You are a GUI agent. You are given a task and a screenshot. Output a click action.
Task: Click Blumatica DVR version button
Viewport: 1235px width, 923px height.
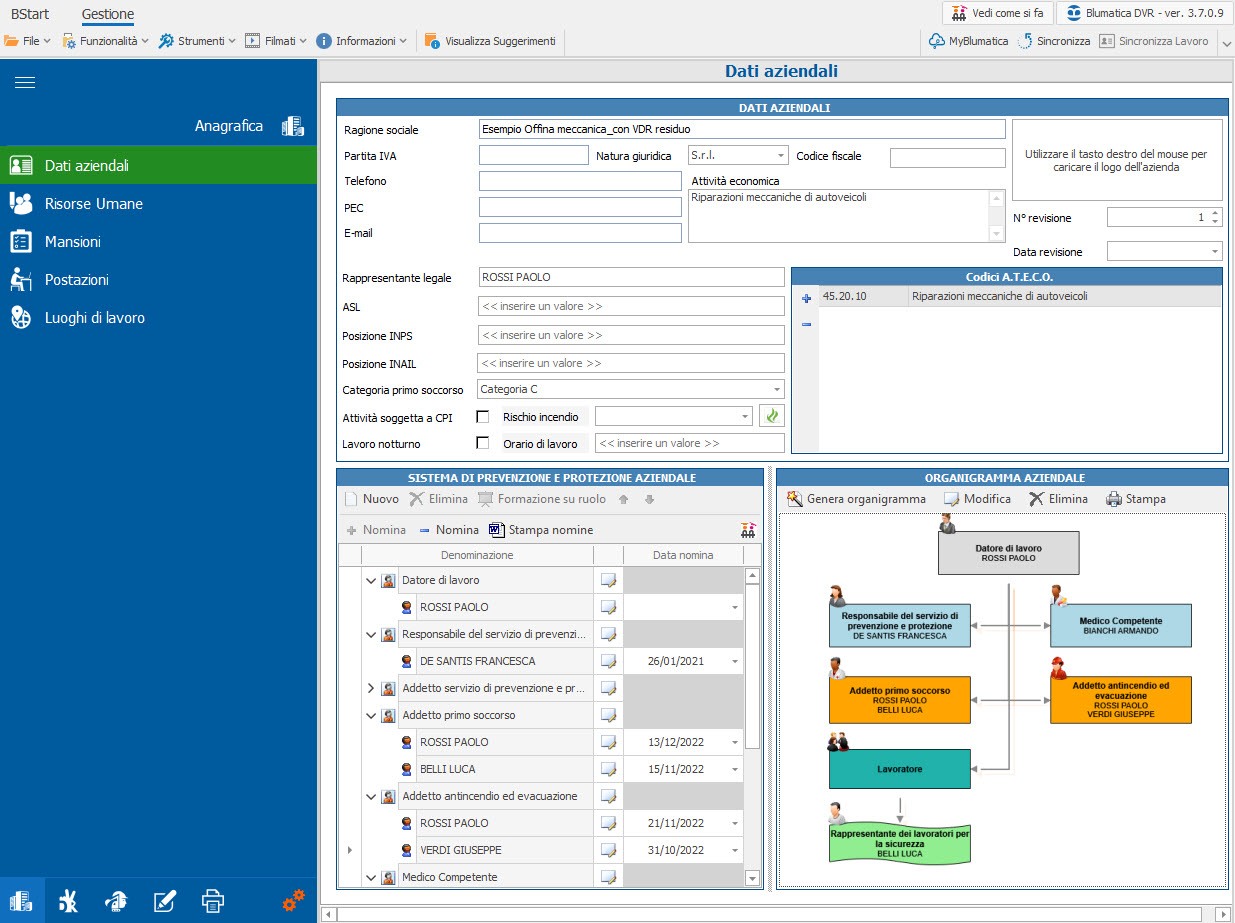1144,13
